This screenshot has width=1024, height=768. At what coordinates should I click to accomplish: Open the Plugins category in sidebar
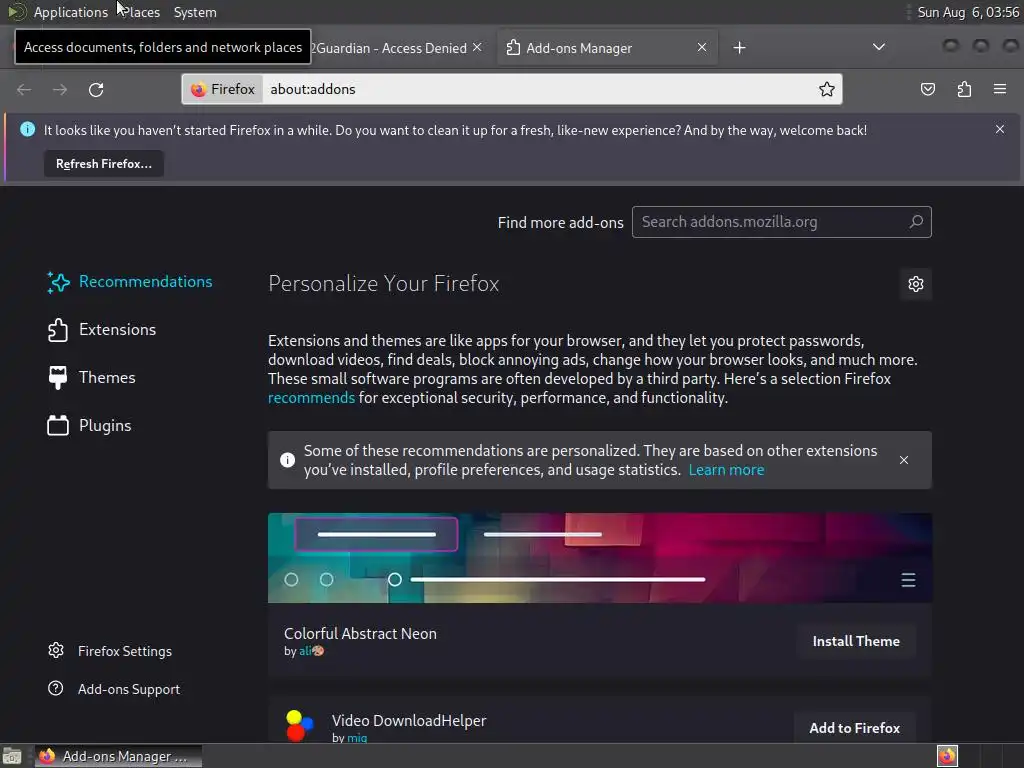89,426
